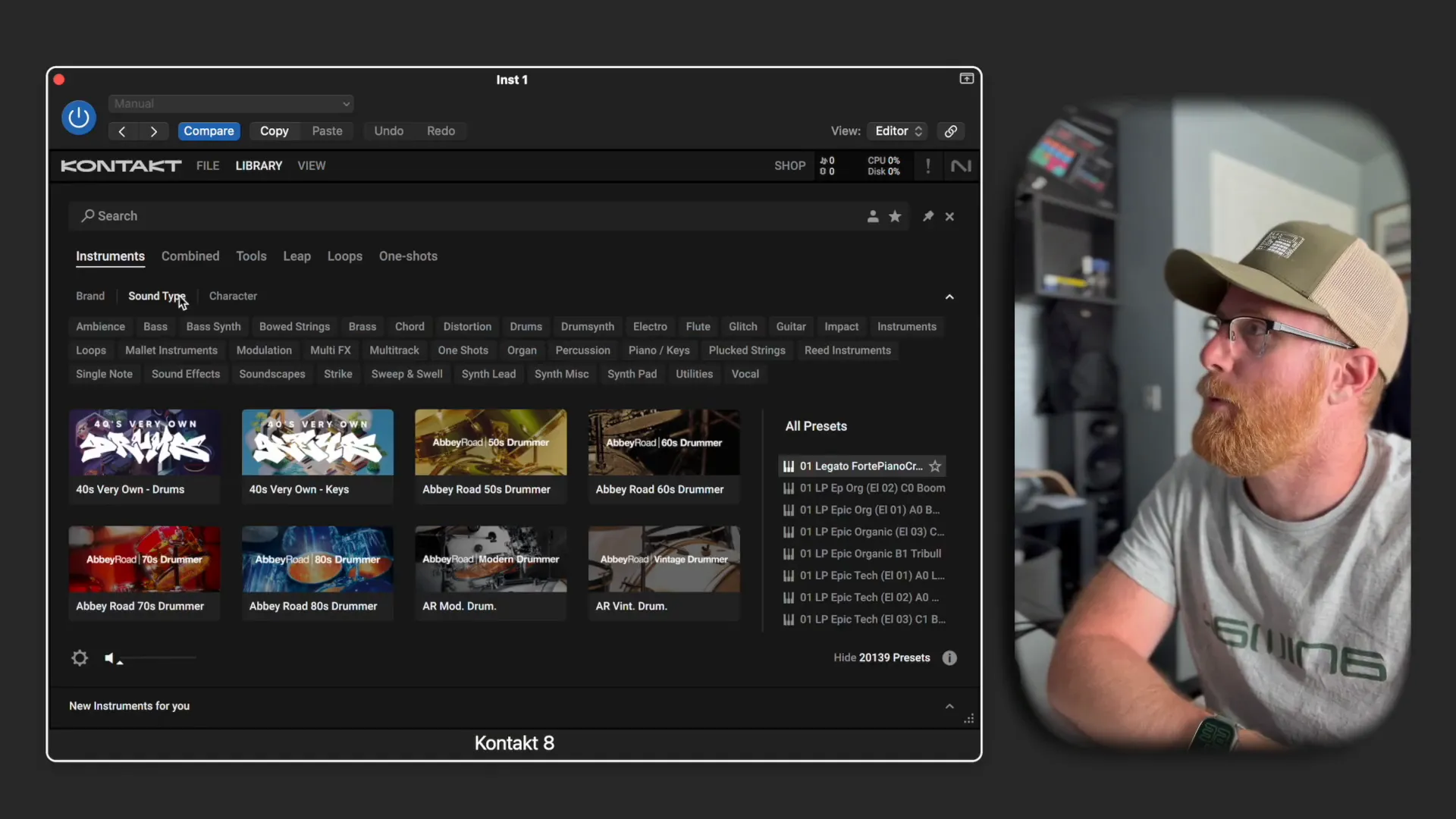Collapse the filter tags chevron
1456x819 pixels.
pos(949,297)
